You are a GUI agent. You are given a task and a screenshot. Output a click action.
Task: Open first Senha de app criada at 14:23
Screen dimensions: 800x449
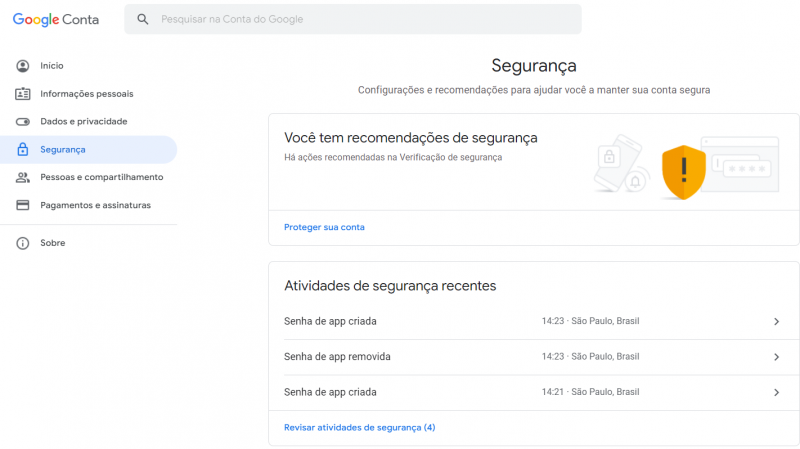[x=534, y=321]
